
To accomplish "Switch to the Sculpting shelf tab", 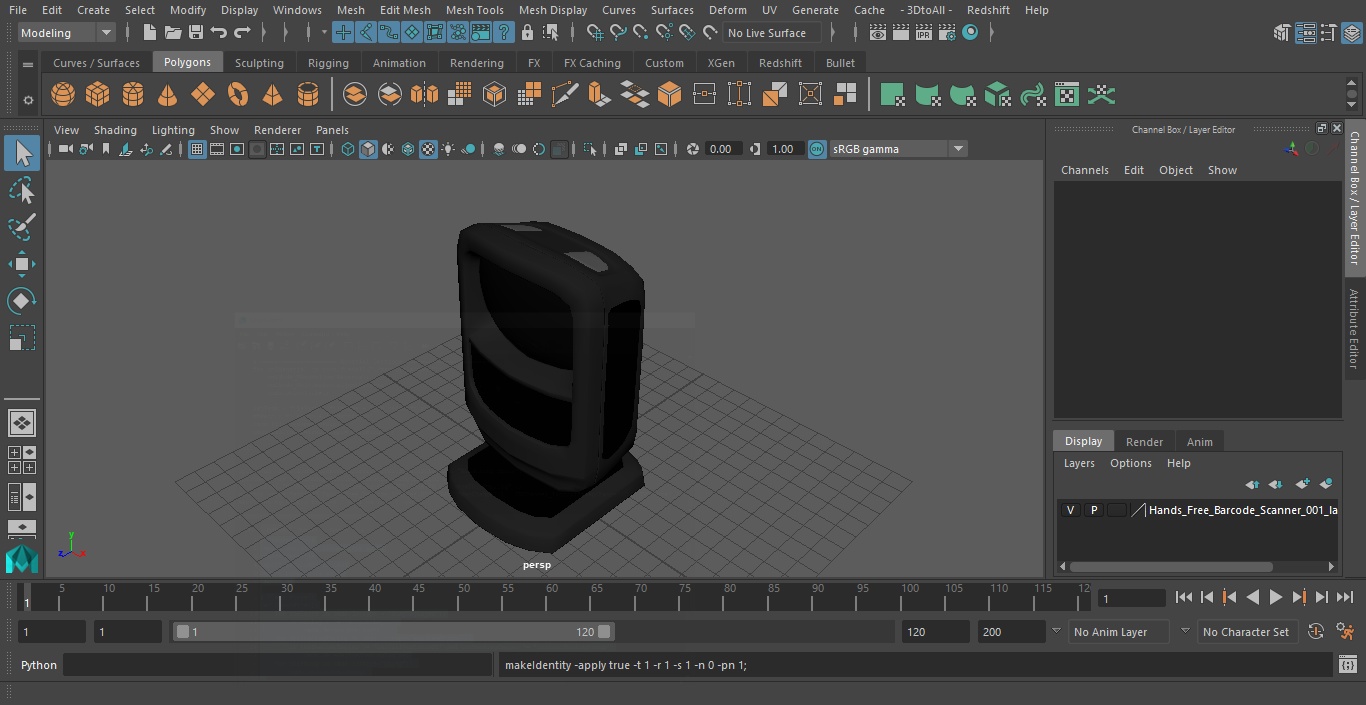I will pyautogui.click(x=259, y=62).
